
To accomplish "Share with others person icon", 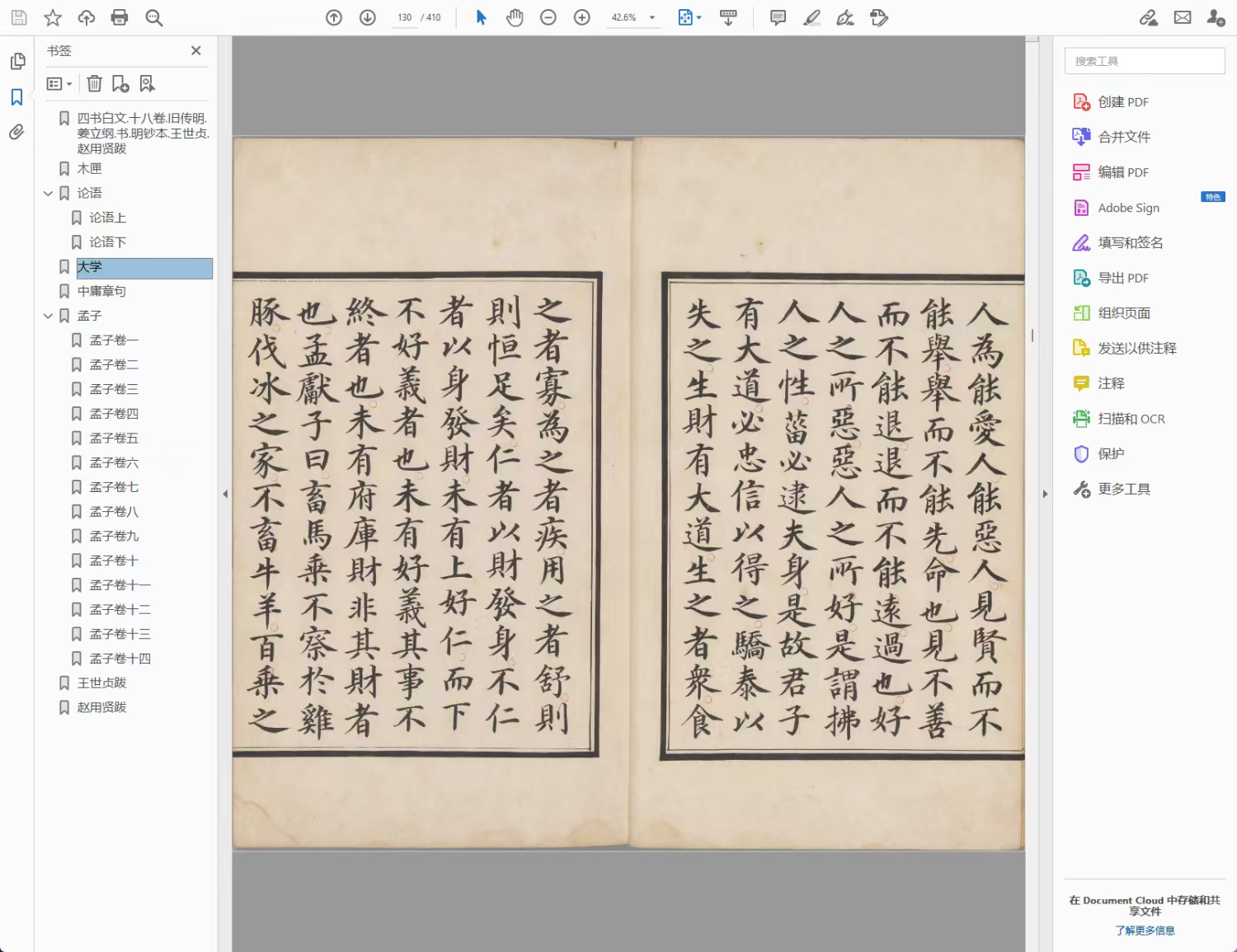I will click(1216, 17).
